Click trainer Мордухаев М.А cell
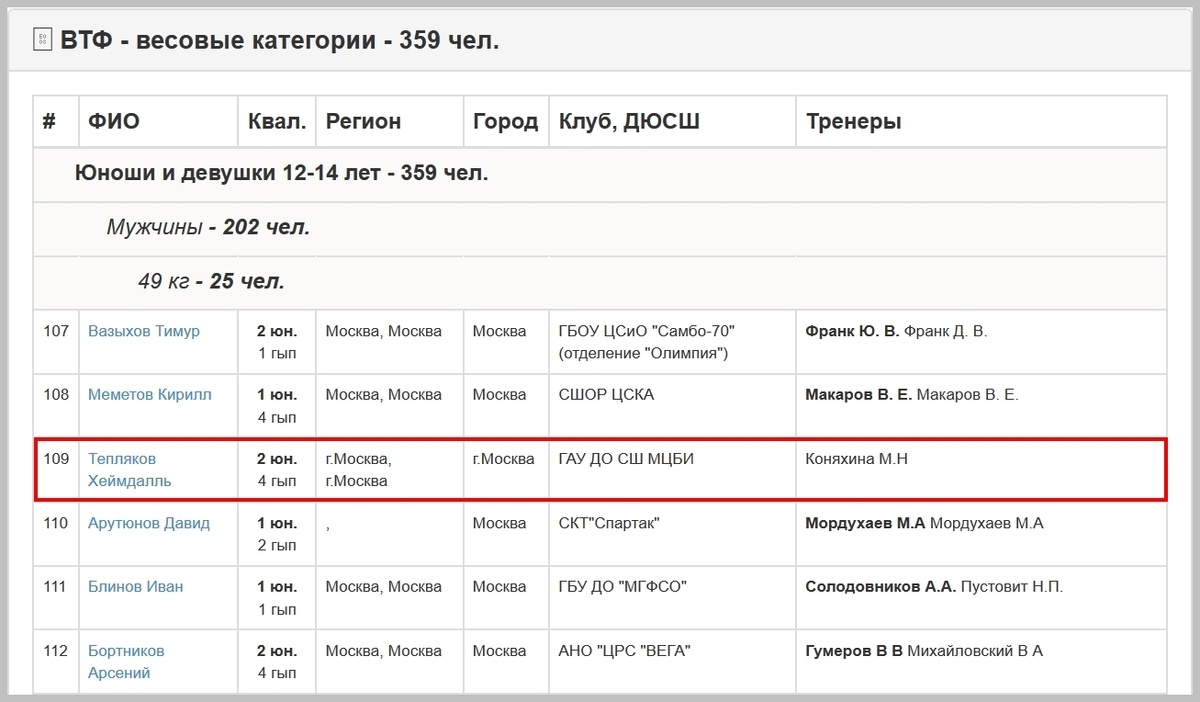This screenshot has width=1200, height=702. point(981,534)
